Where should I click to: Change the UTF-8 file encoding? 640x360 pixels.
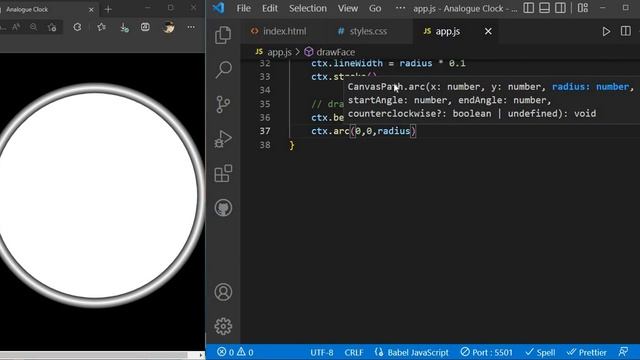coord(322,353)
